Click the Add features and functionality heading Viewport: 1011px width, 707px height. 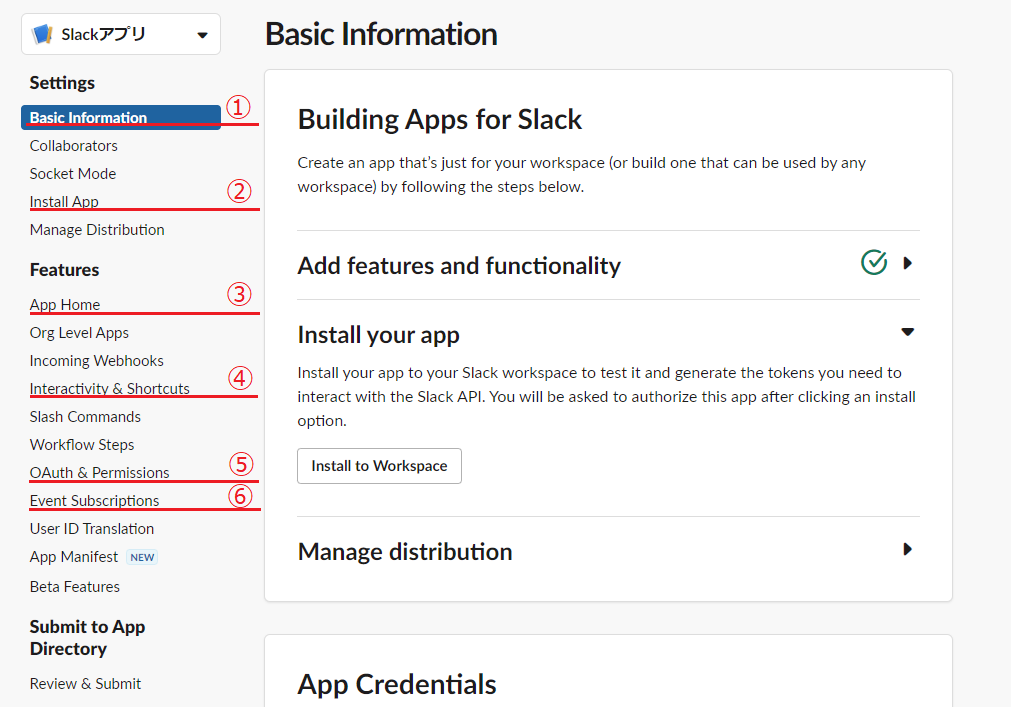click(x=459, y=266)
